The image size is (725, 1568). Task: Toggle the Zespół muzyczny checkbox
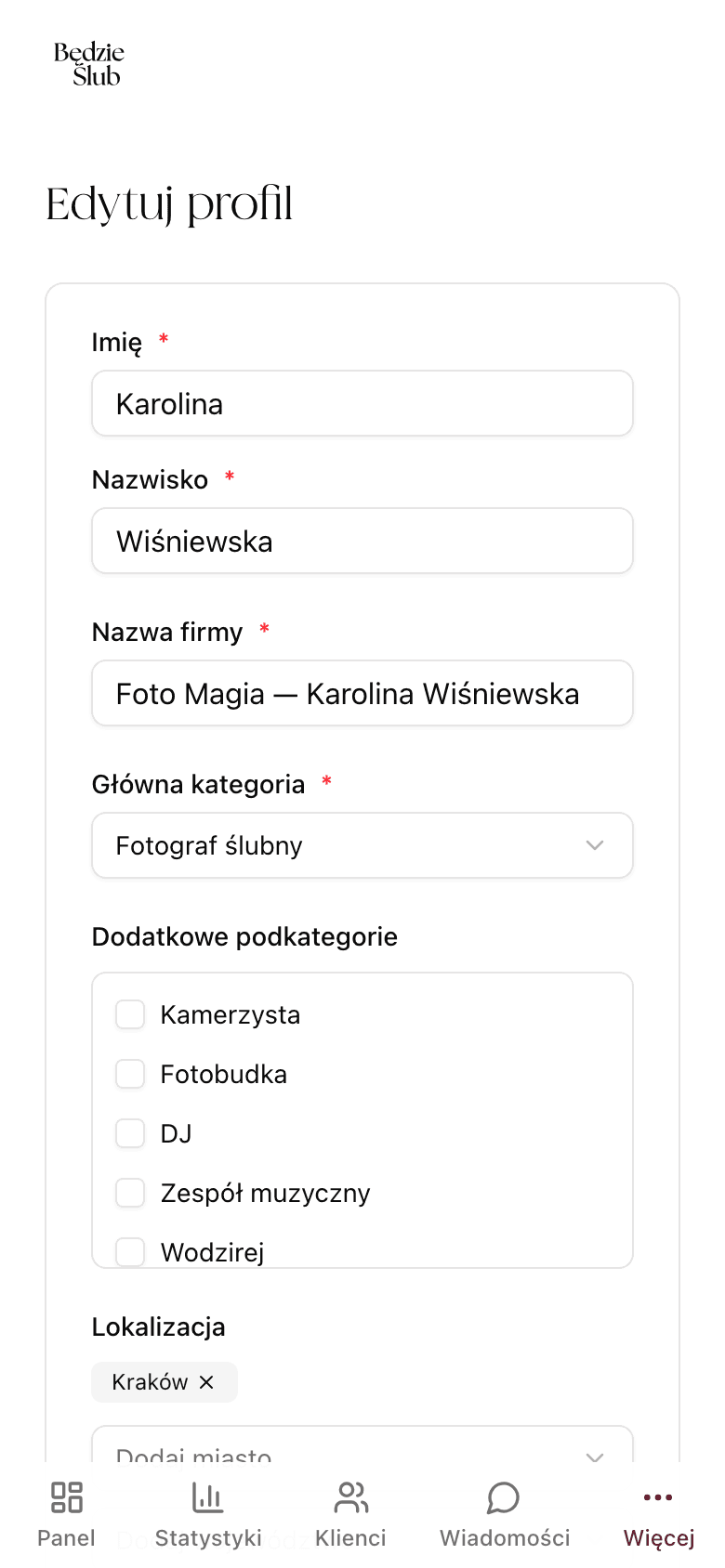point(130,1193)
